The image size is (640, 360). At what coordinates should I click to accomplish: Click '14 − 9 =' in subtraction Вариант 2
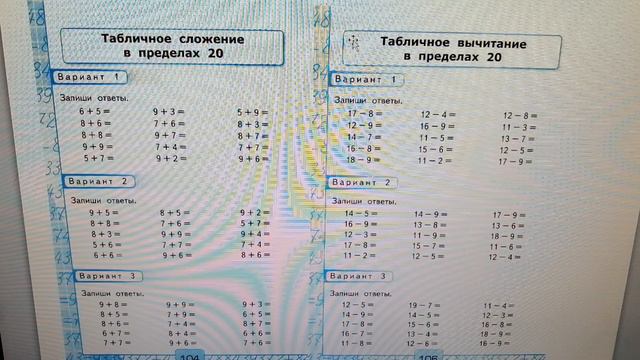pos(431,214)
